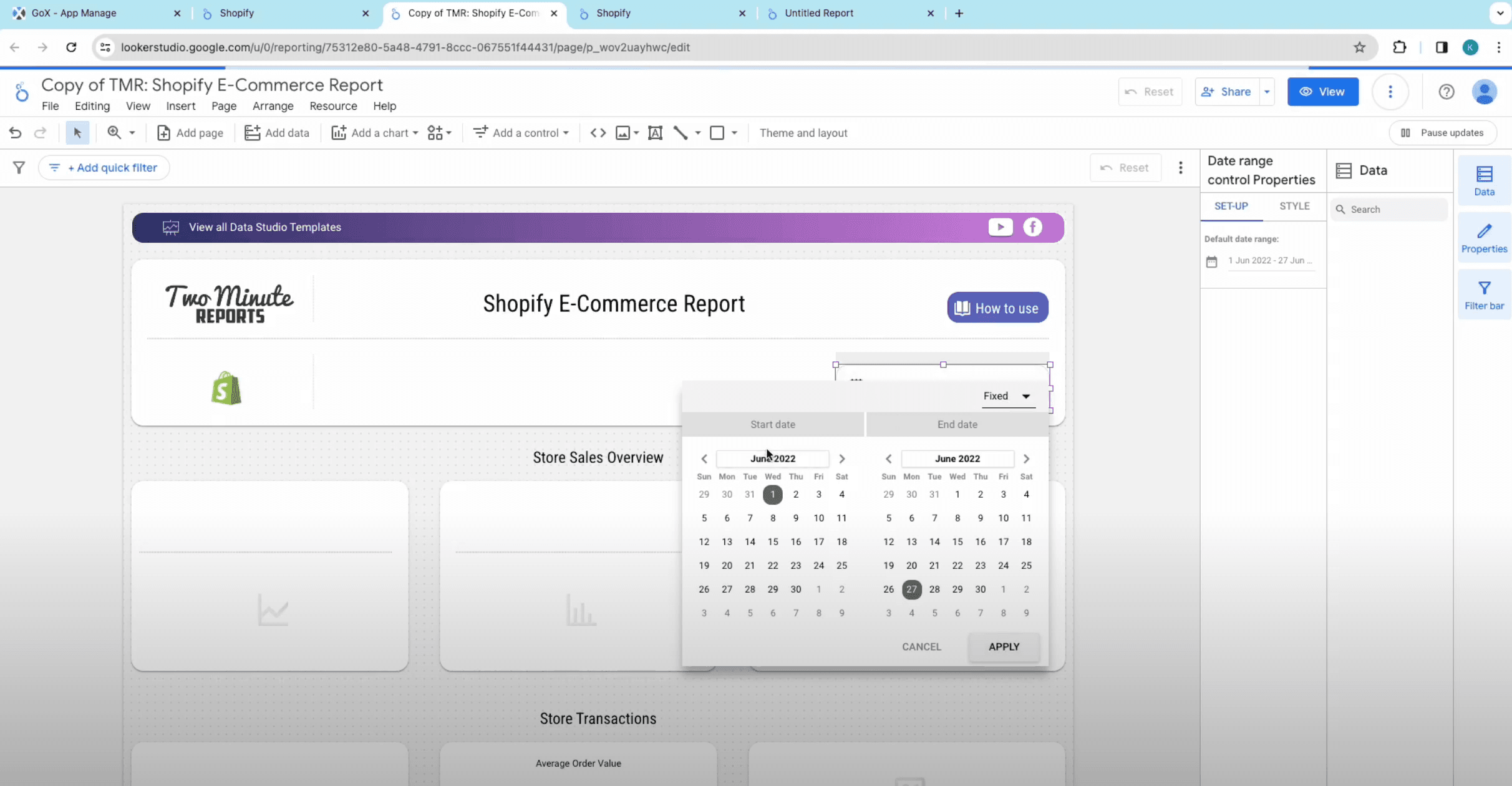Go to next month in start calendar
Viewport: 1512px width, 786px height.
841,459
